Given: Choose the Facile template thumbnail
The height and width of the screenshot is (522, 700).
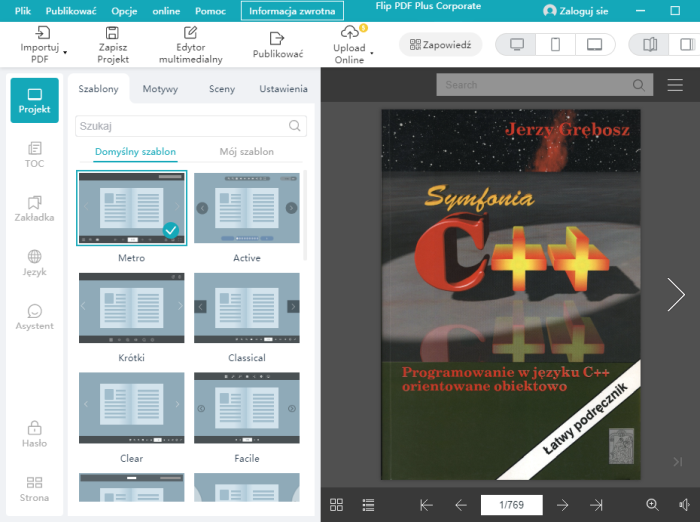Looking at the screenshot, I should point(247,408).
